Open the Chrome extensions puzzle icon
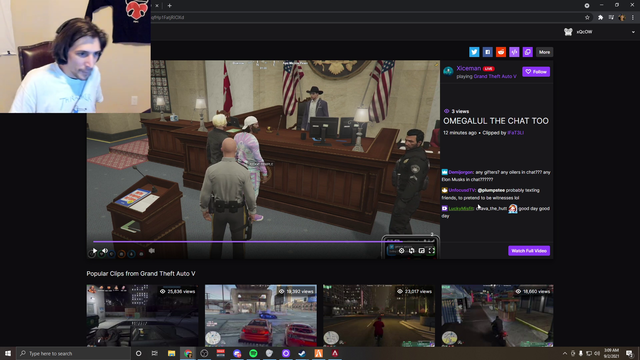 tap(600, 18)
